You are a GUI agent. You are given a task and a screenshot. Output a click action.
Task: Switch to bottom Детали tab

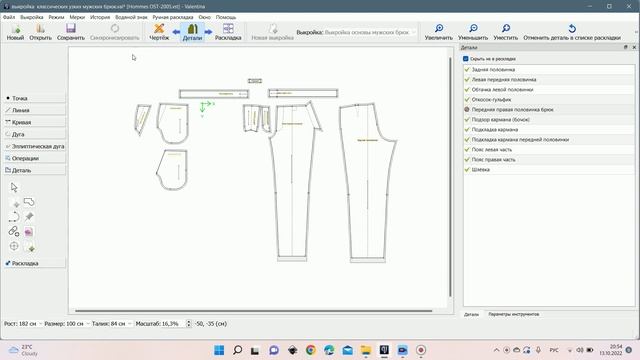point(471,314)
